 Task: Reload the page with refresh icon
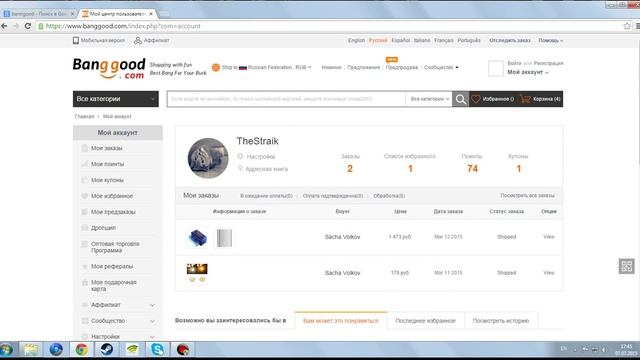(x=28, y=26)
